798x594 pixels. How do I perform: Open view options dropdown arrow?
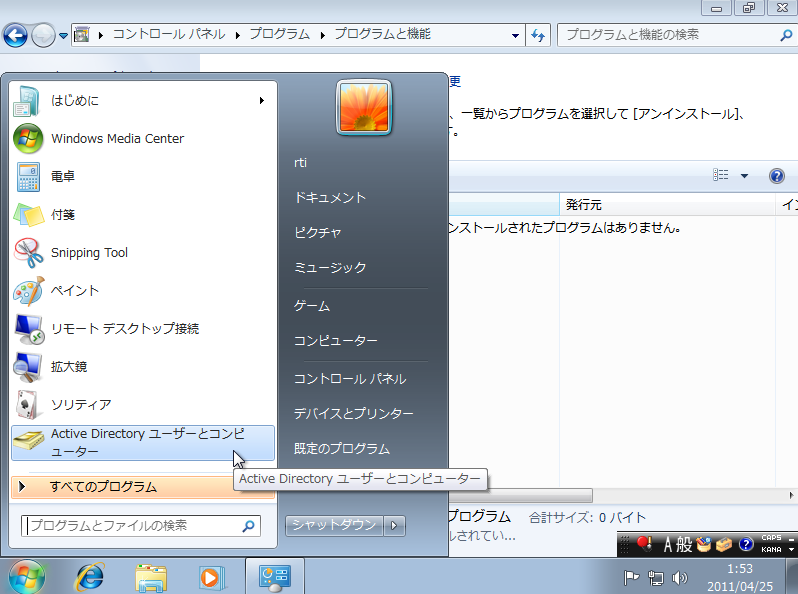(x=744, y=176)
